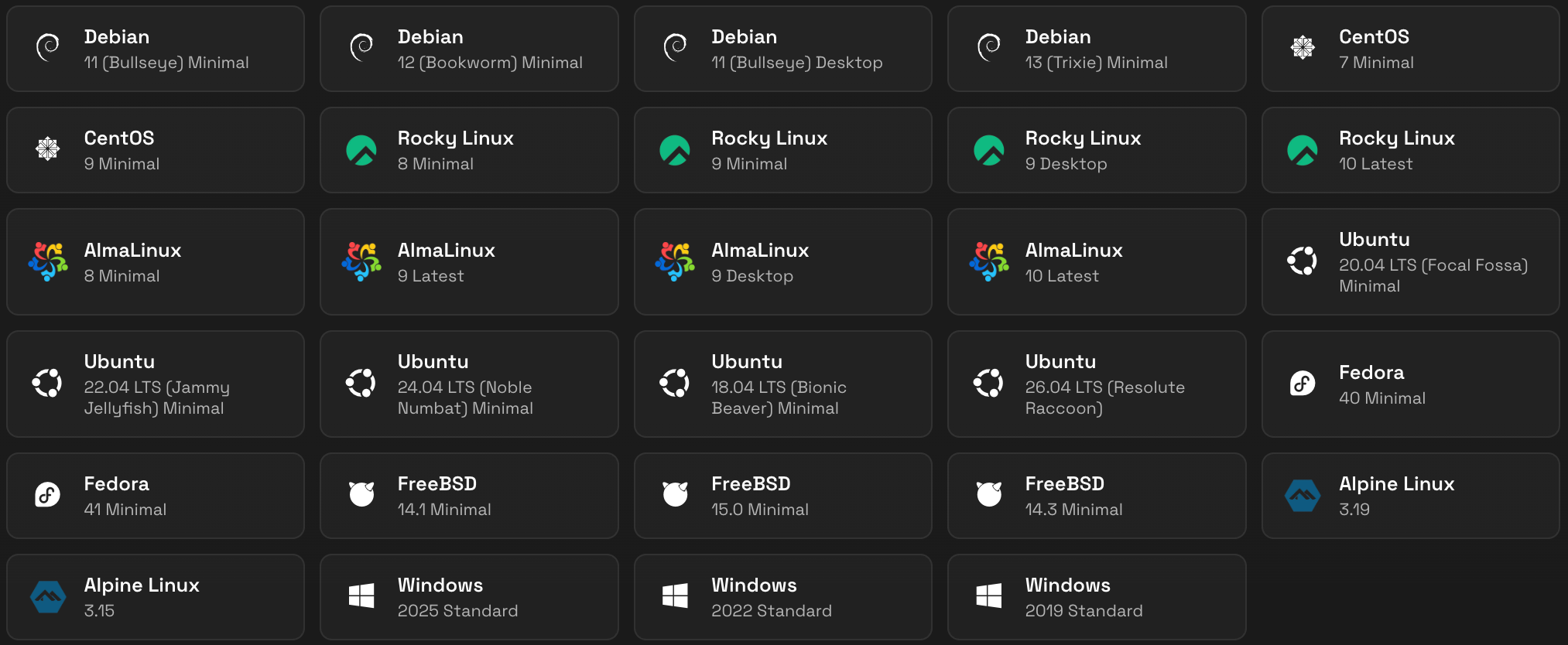Choose the "15.0 Minimal" version text
This screenshot has width=1568, height=645.
(x=760, y=510)
